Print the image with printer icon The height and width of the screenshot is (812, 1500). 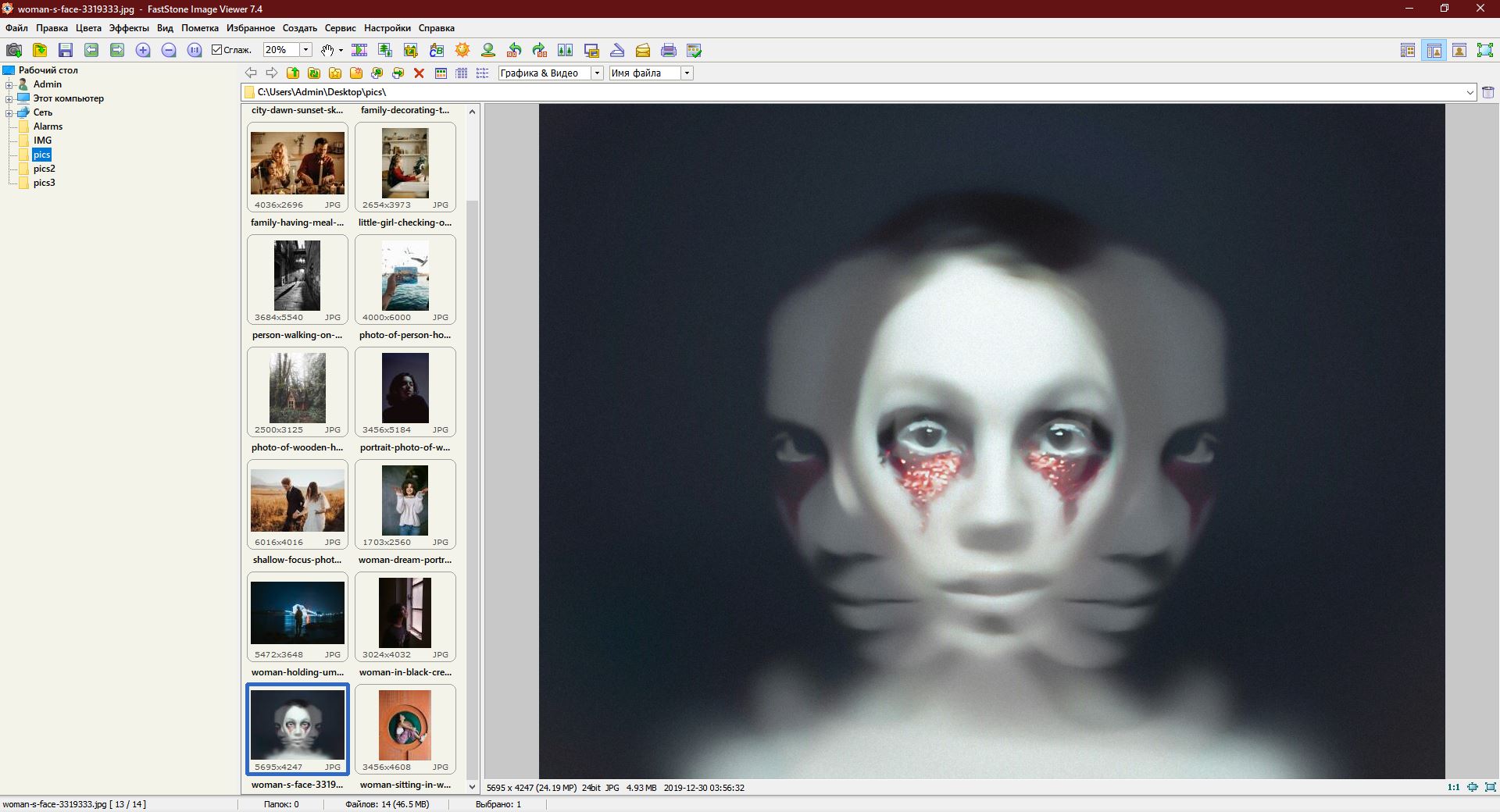click(x=669, y=50)
